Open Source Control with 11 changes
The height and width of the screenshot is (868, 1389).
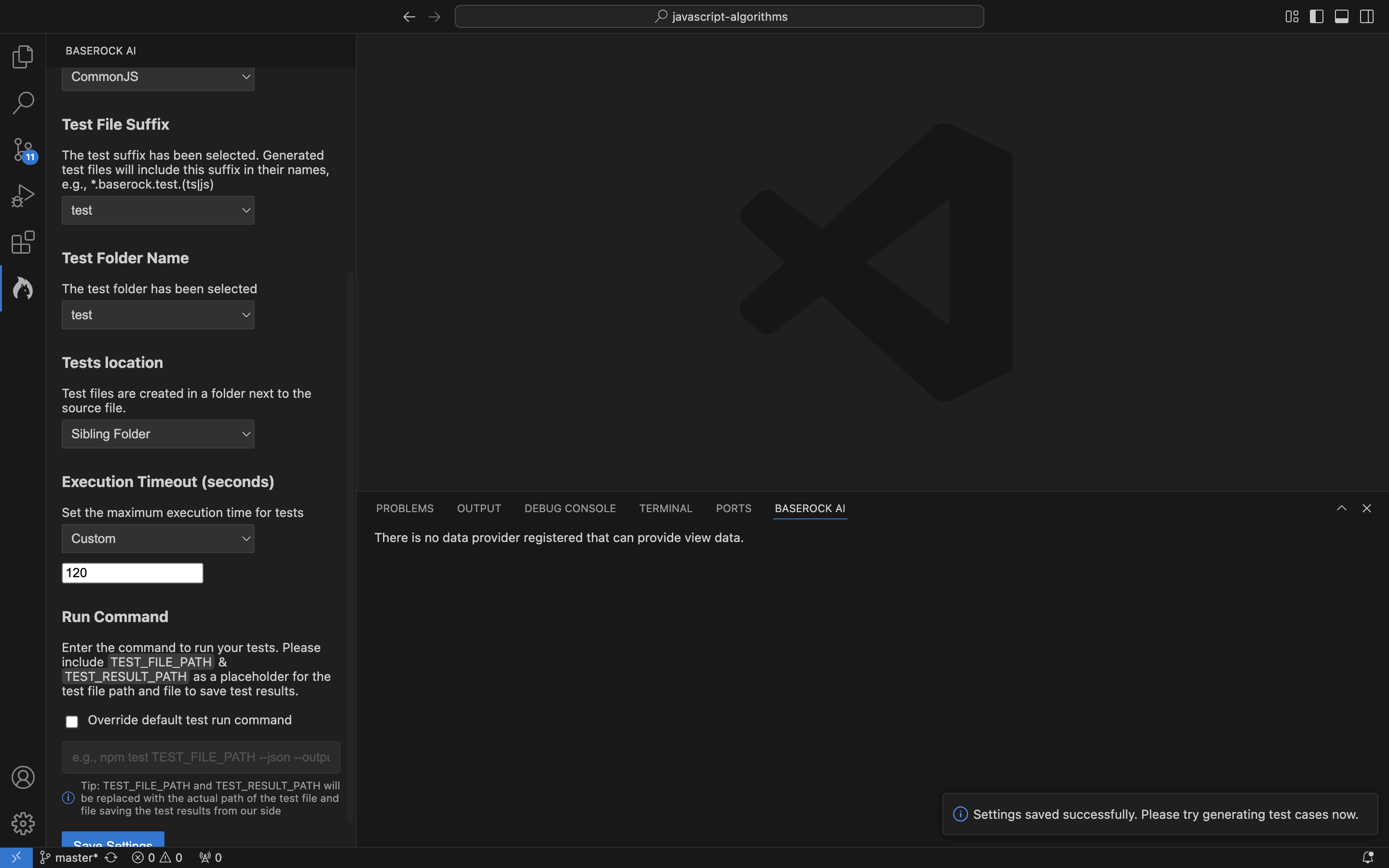pos(23,150)
